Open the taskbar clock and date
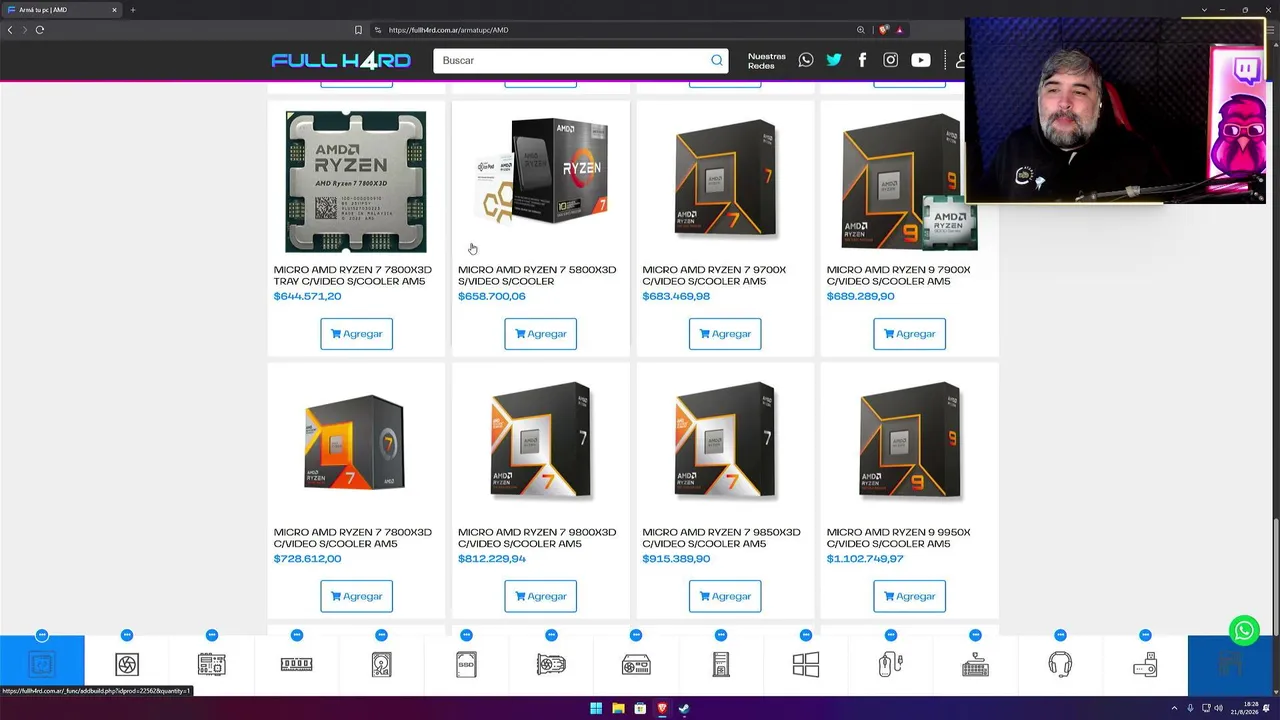This screenshot has height=720, width=1280. [x=1244, y=708]
